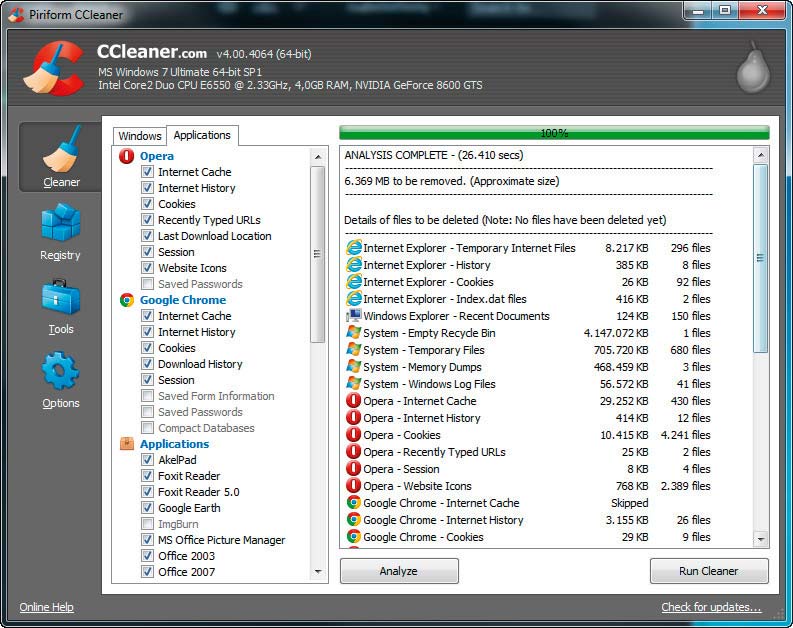Select Opera - Recently Typed URLs result row

tap(528, 452)
